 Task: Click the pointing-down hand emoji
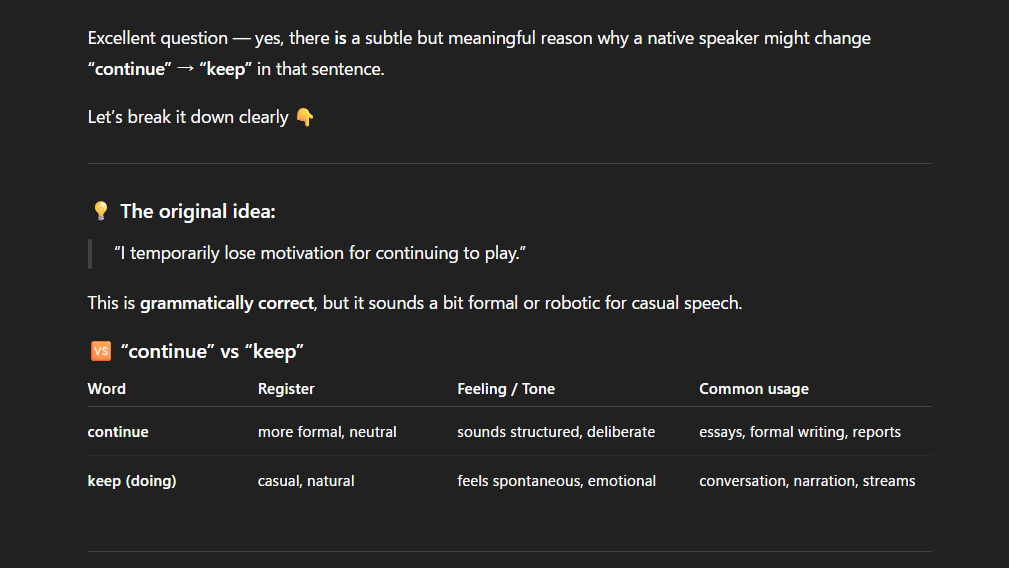pyautogui.click(x=305, y=117)
